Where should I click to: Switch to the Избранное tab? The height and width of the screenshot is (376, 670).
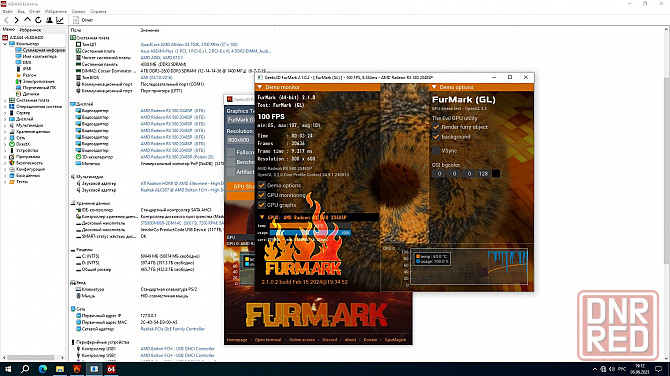pos(30,30)
